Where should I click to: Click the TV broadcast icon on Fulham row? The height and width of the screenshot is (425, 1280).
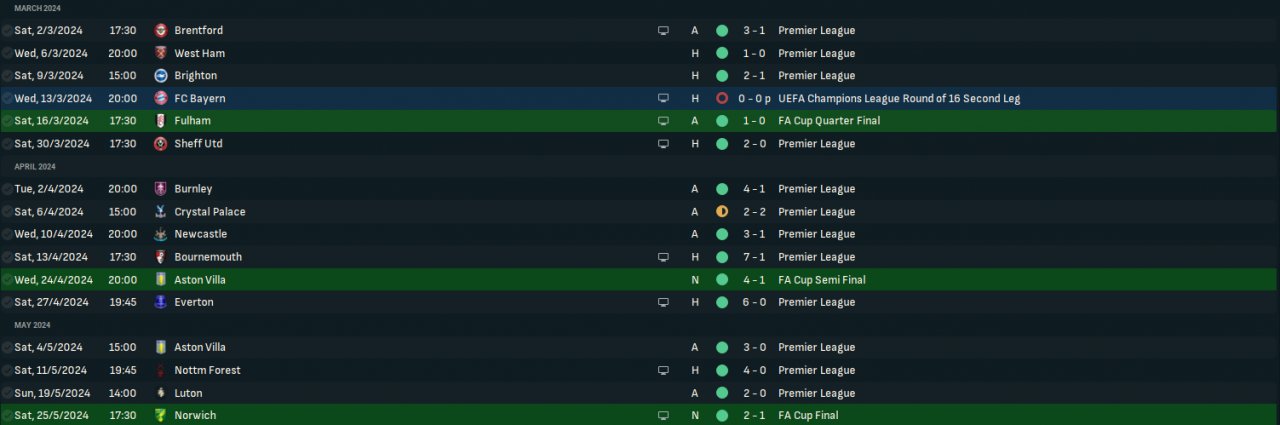663,121
